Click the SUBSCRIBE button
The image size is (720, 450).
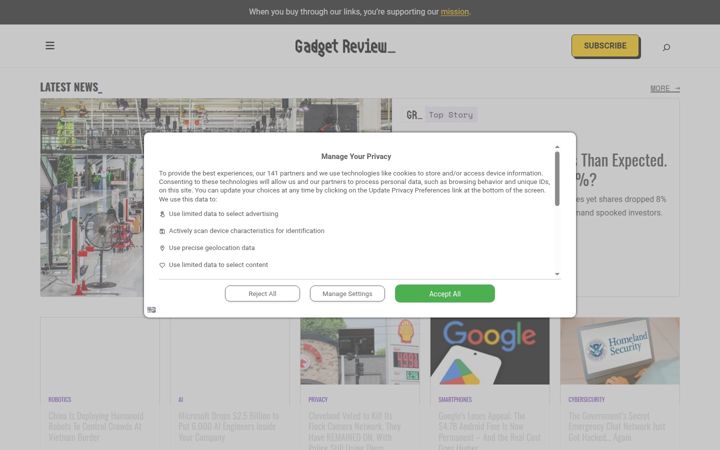click(605, 45)
